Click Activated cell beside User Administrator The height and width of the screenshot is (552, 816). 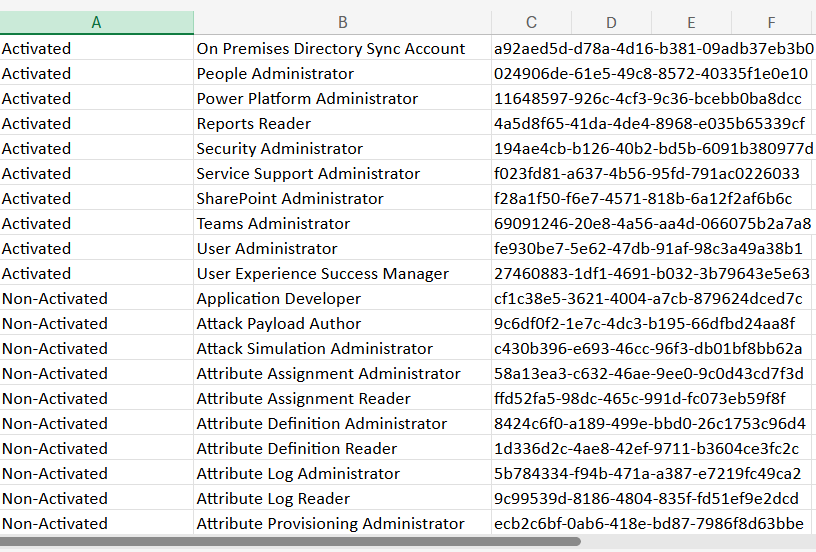37,249
